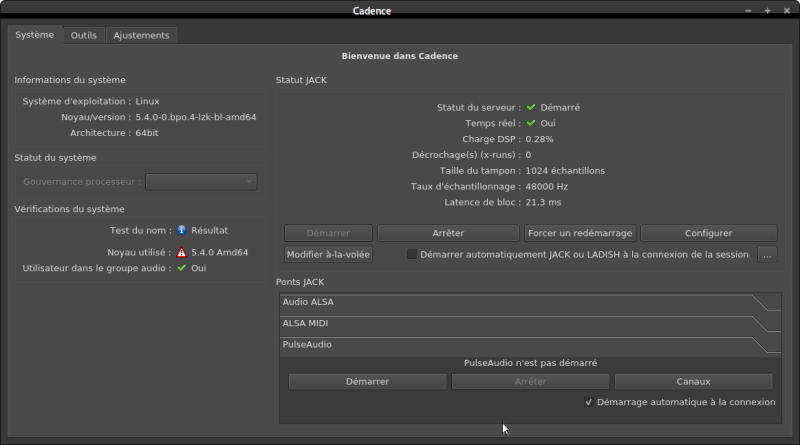The height and width of the screenshot is (445, 800).
Task: Open the Ajustements tab
Action: [141, 35]
